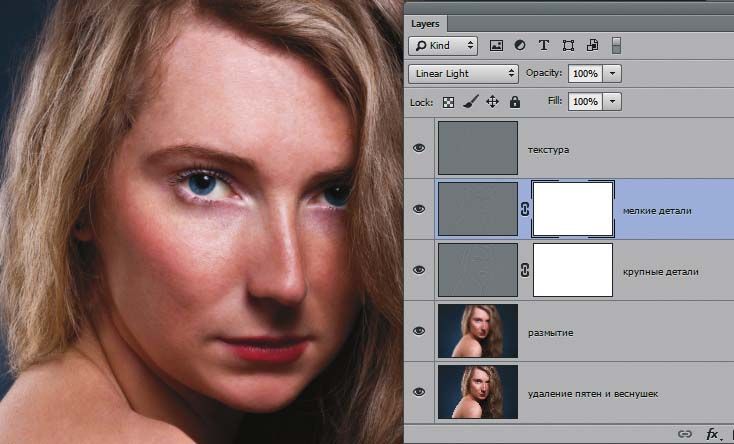Click the Fill percentage input field

[x=584, y=102]
